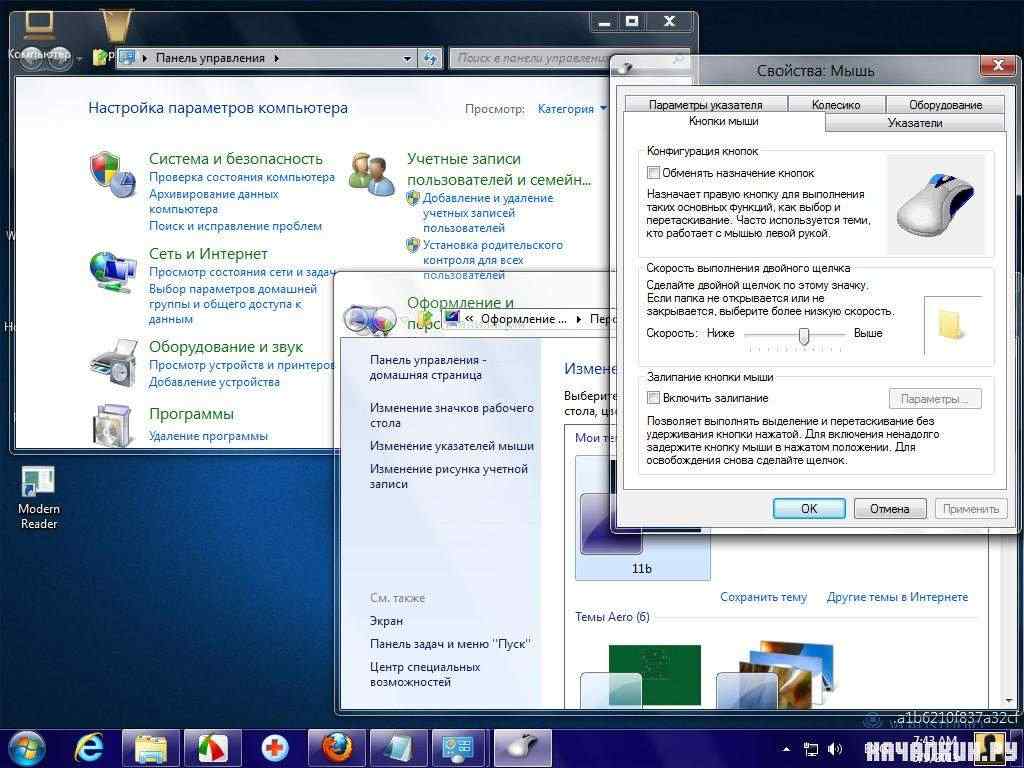Select the landscape photos Aero theme thumbnail
1024x768 pixels.
[775, 673]
